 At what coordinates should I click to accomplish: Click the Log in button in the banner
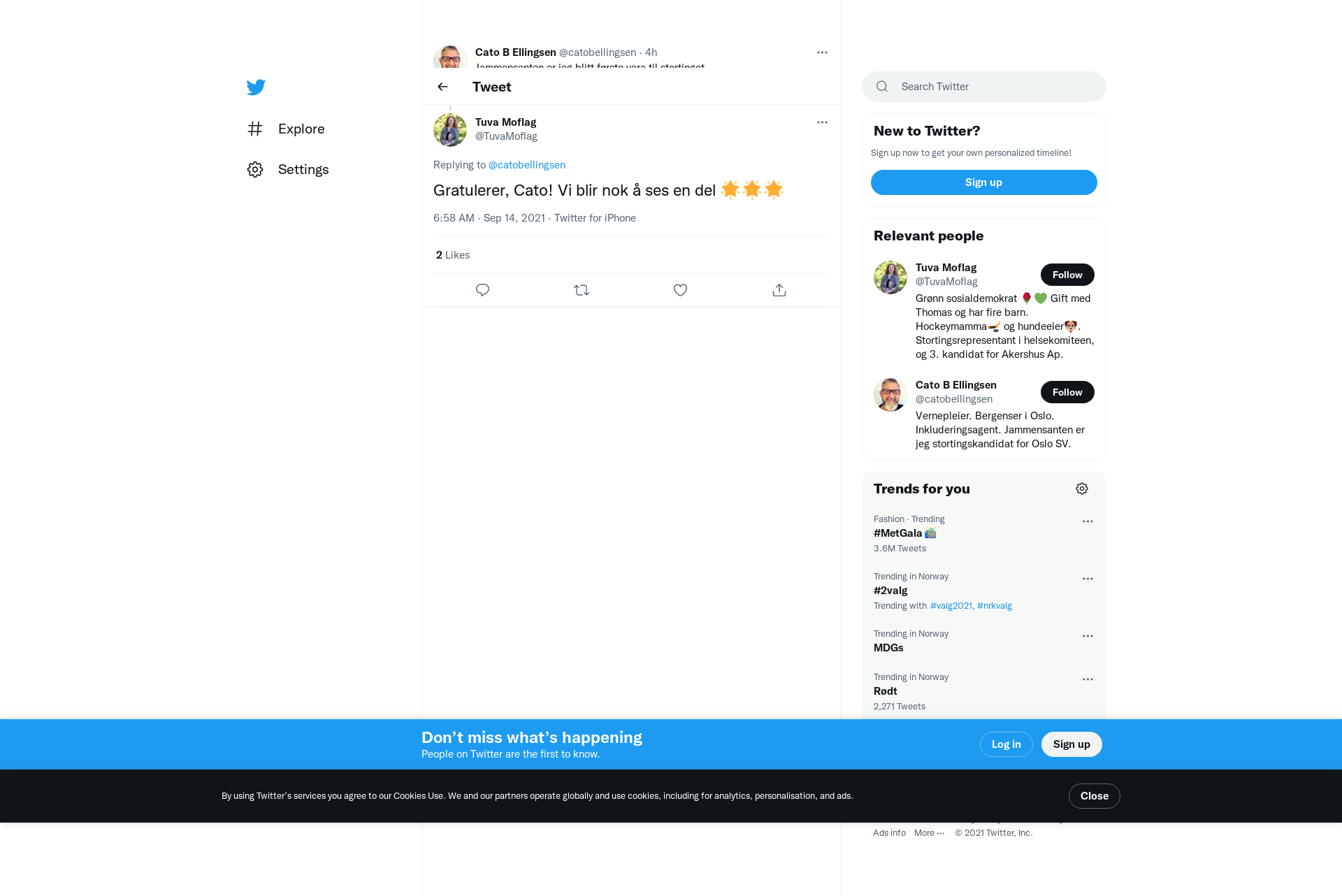[1006, 744]
